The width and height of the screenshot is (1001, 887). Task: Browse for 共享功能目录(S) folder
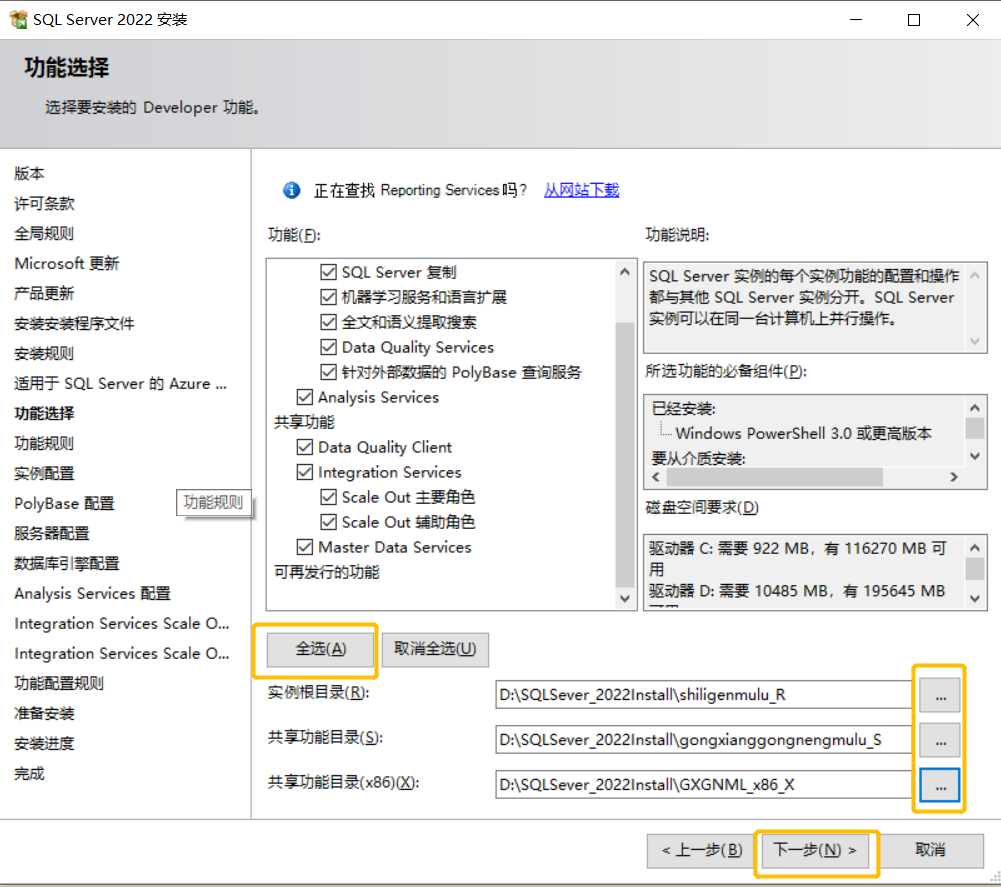click(x=940, y=739)
